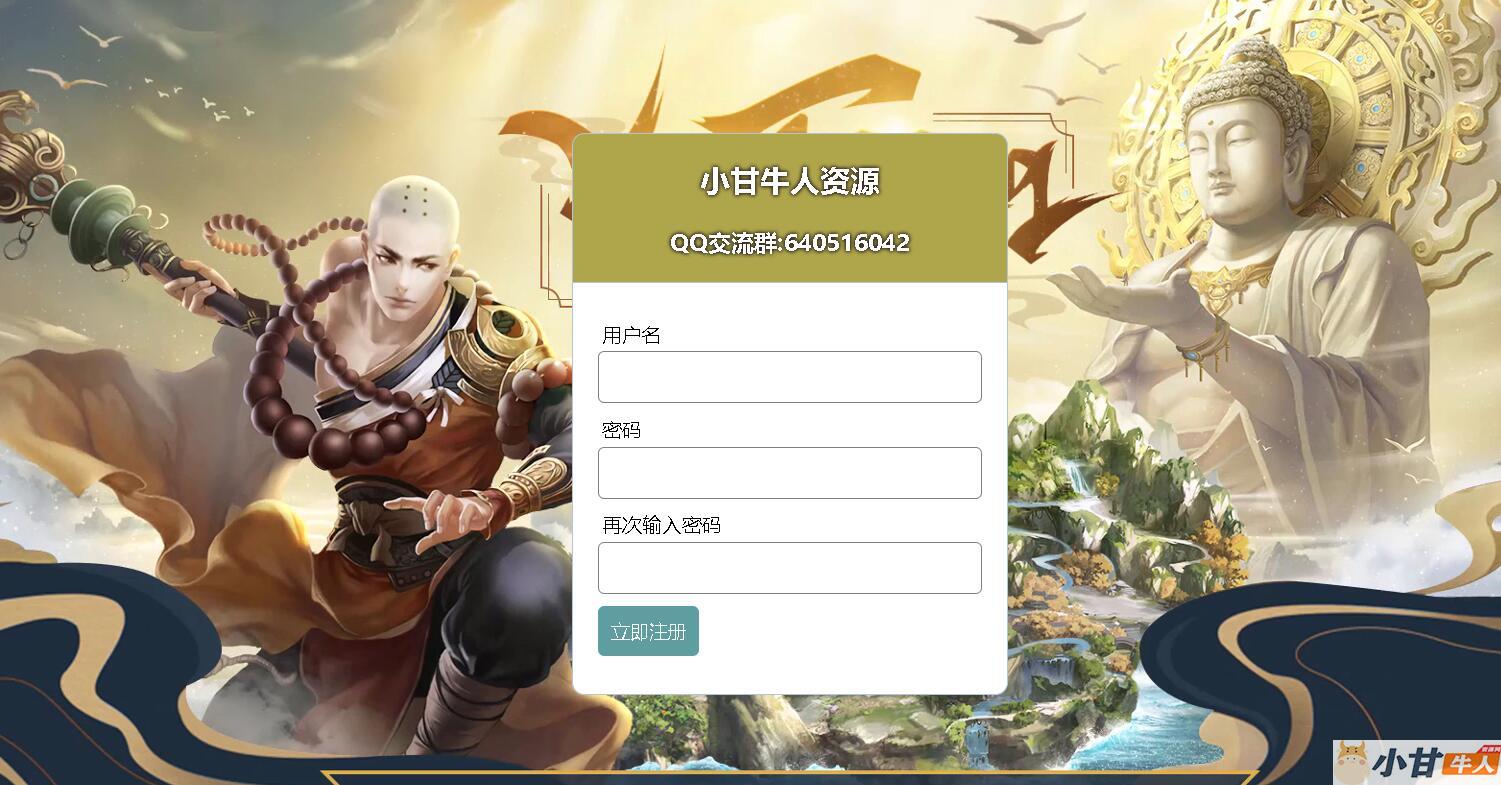1501x785 pixels.
Task: Click the 小甘牛人资源 heading title
Action: click(790, 182)
